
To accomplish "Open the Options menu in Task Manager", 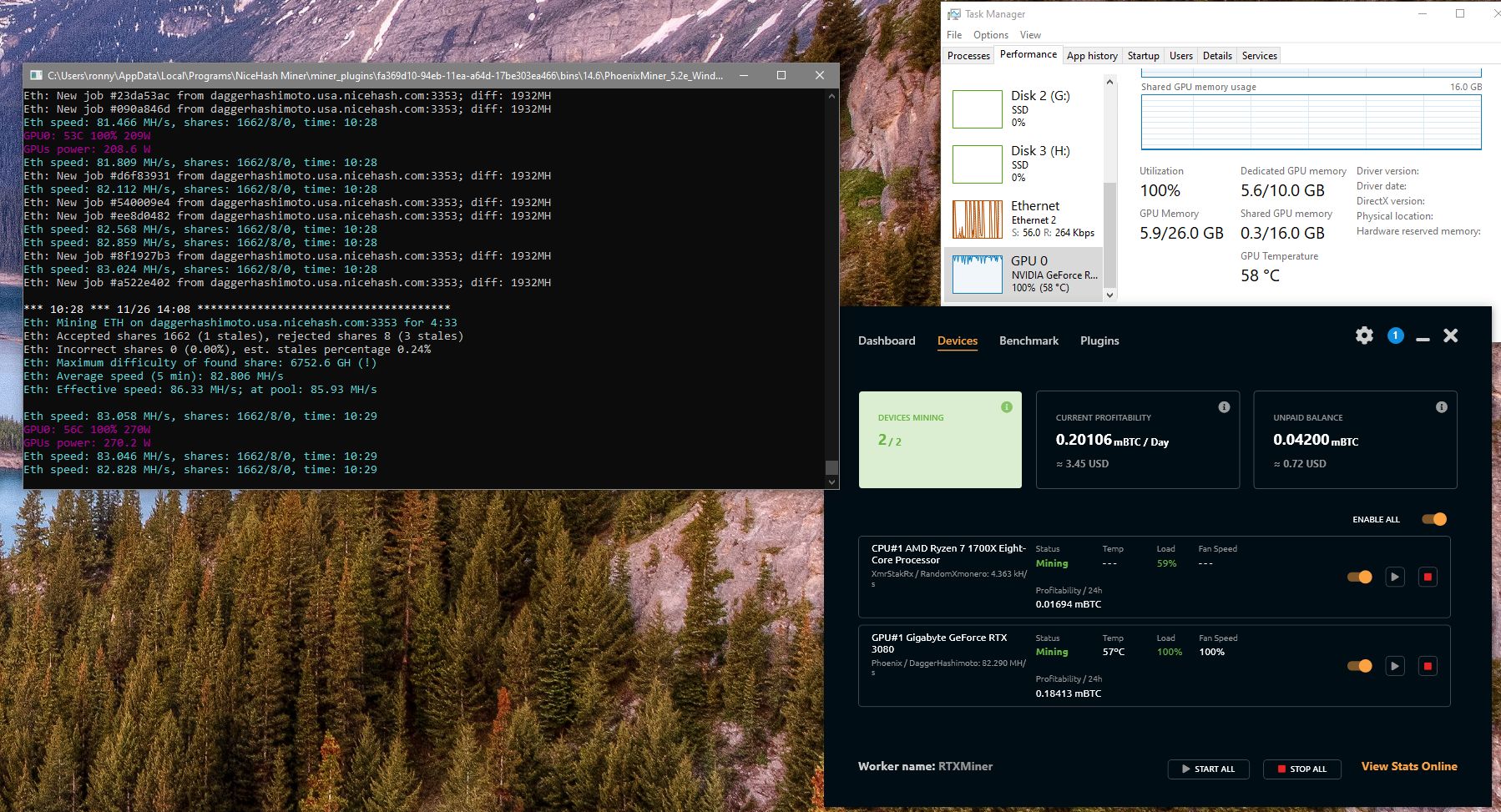I will (990, 34).
